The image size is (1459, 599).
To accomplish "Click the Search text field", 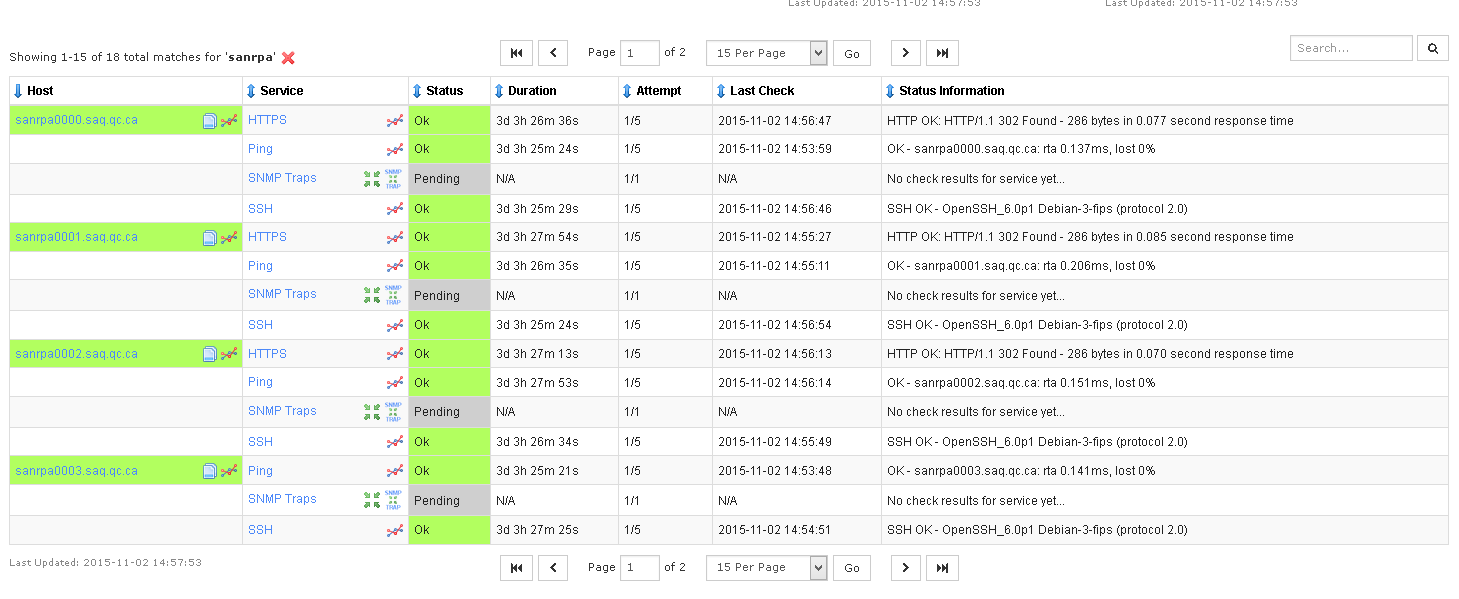I will pyautogui.click(x=1350, y=48).
